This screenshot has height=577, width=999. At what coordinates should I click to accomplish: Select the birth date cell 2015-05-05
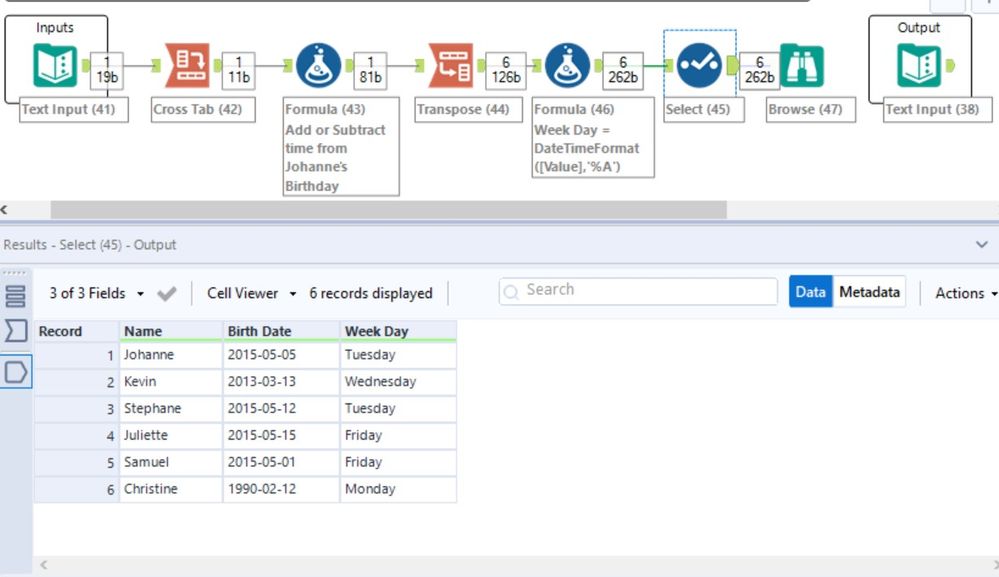pyautogui.click(x=281, y=355)
